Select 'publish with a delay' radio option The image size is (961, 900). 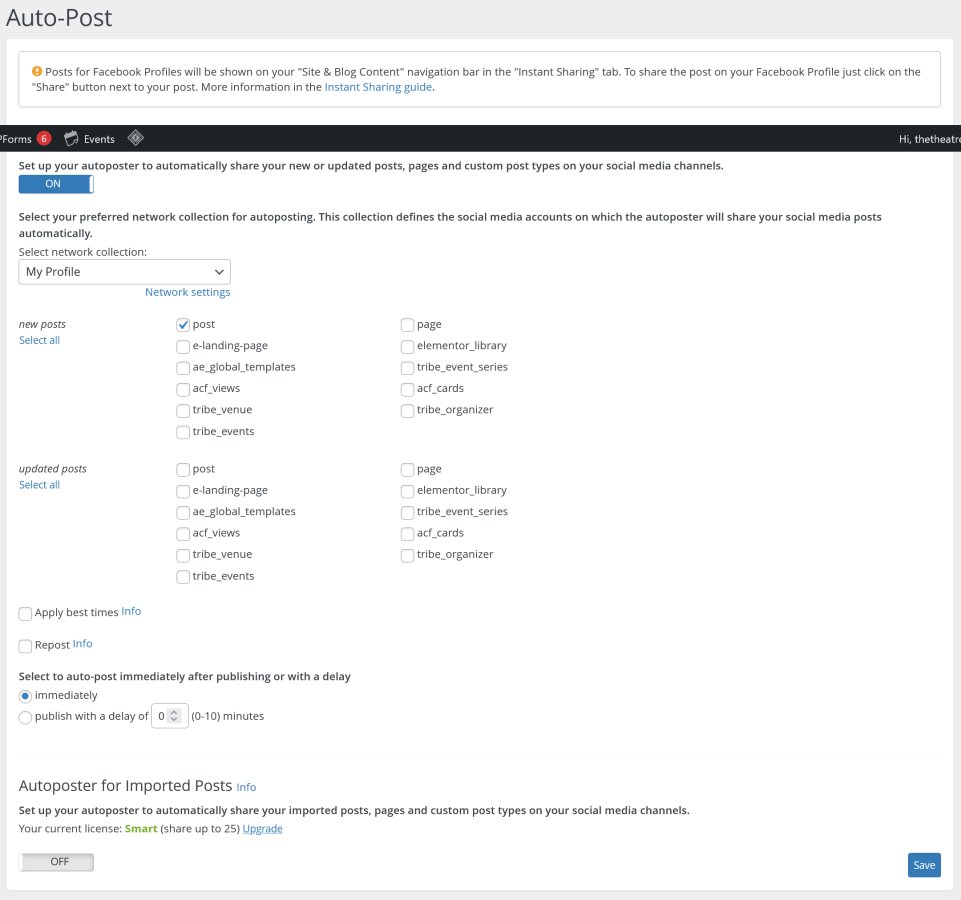pos(25,717)
